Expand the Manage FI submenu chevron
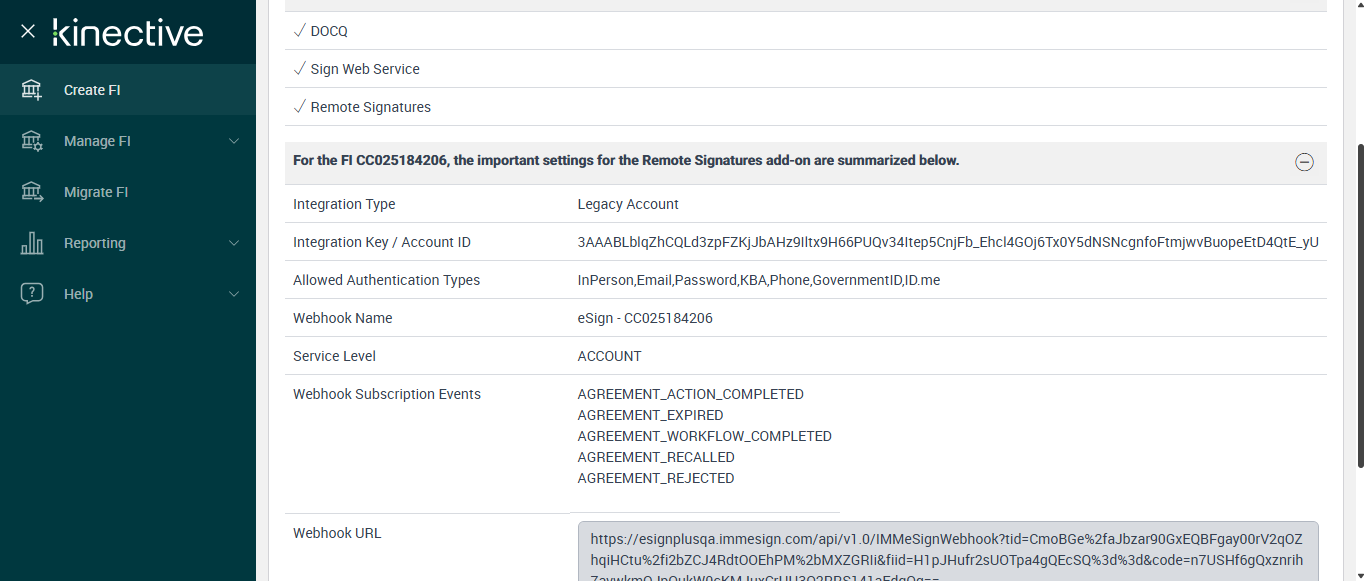The width and height of the screenshot is (1366, 581). (234, 141)
